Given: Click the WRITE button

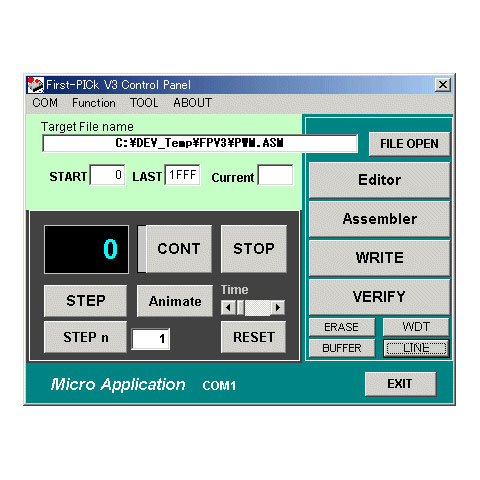Looking at the screenshot, I should (x=379, y=258).
